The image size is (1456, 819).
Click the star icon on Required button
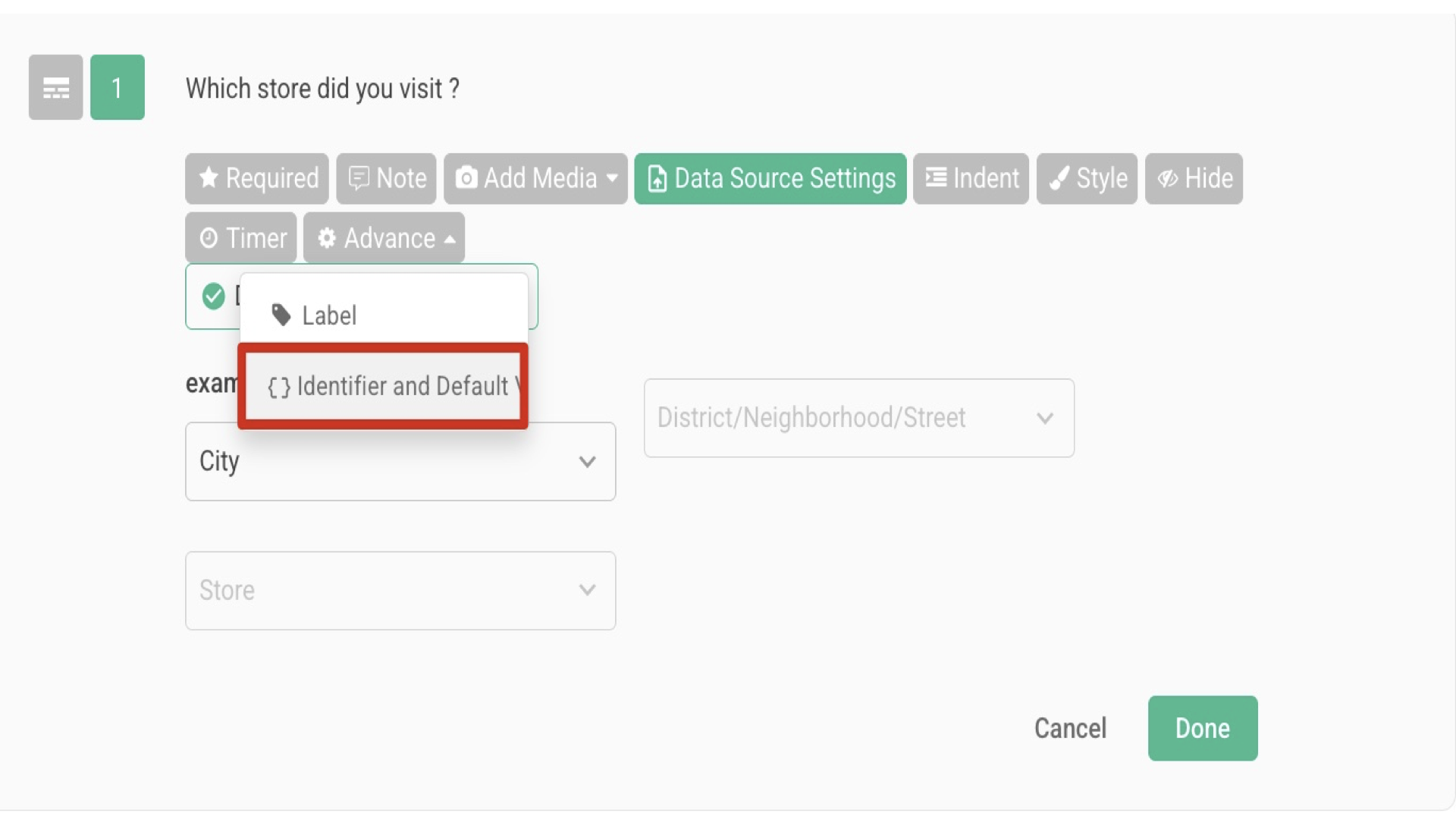coord(209,178)
